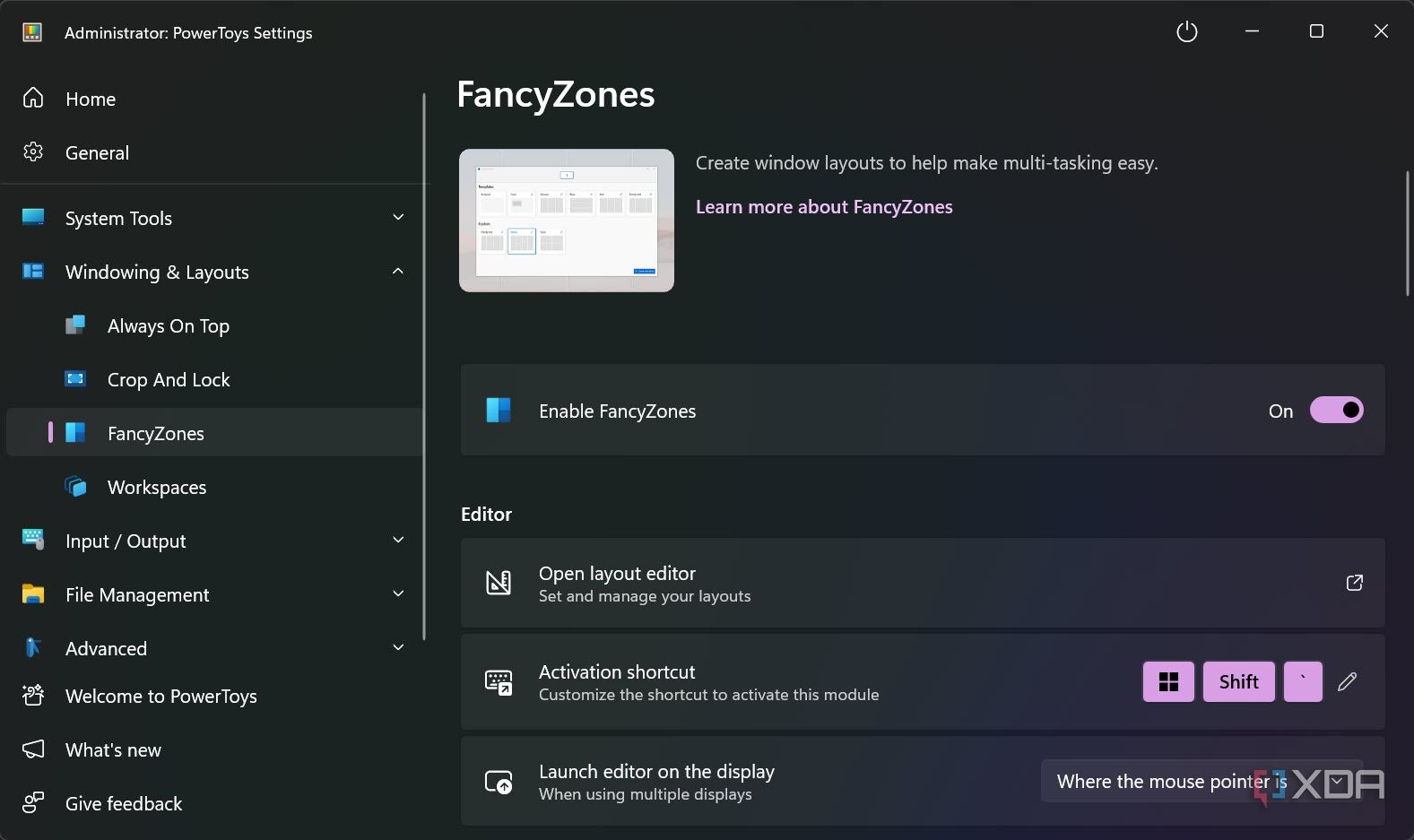
Task: Select the General gear icon
Action: (x=33, y=152)
